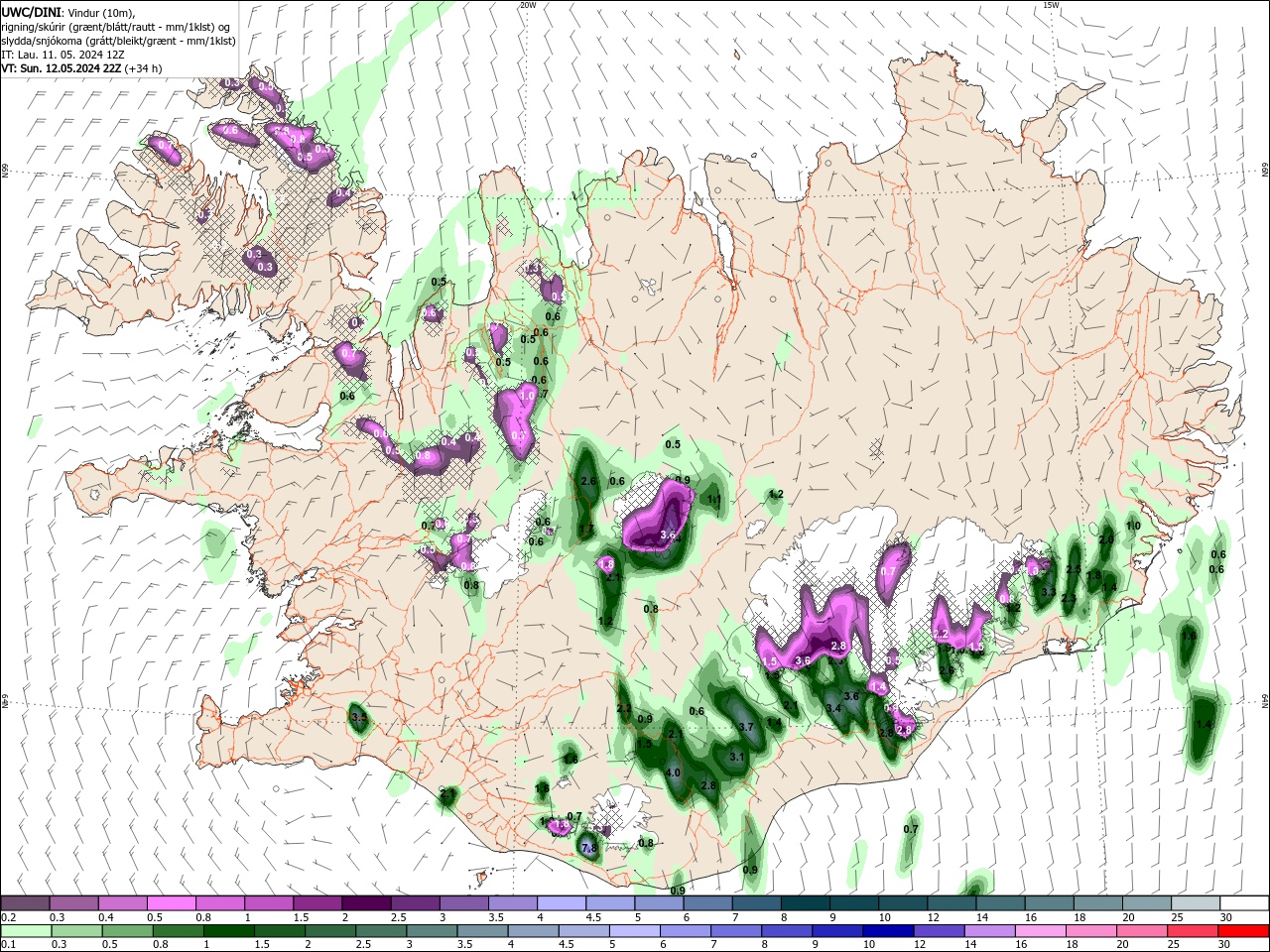Click the 4.0 rain value on the map
The height and width of the screenshot is (952, 1270).
click(672, 773)
